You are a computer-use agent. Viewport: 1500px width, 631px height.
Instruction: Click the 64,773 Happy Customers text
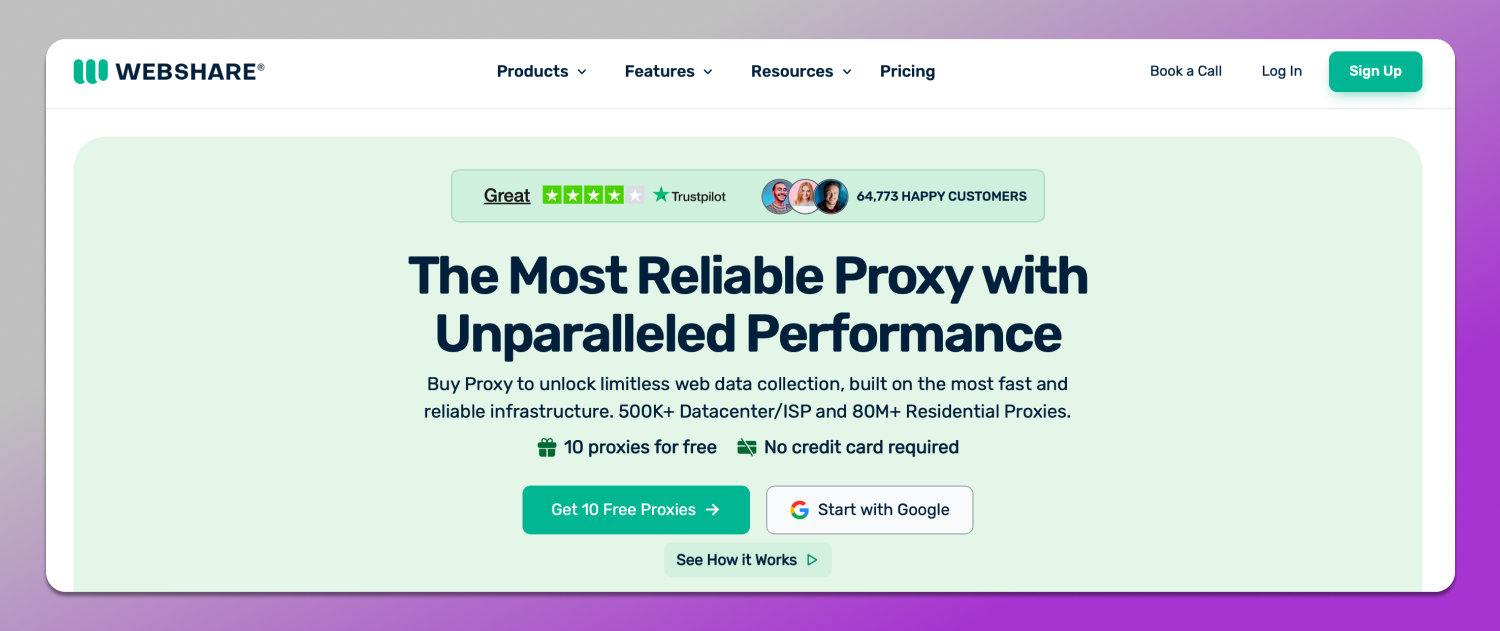point(941,196)
